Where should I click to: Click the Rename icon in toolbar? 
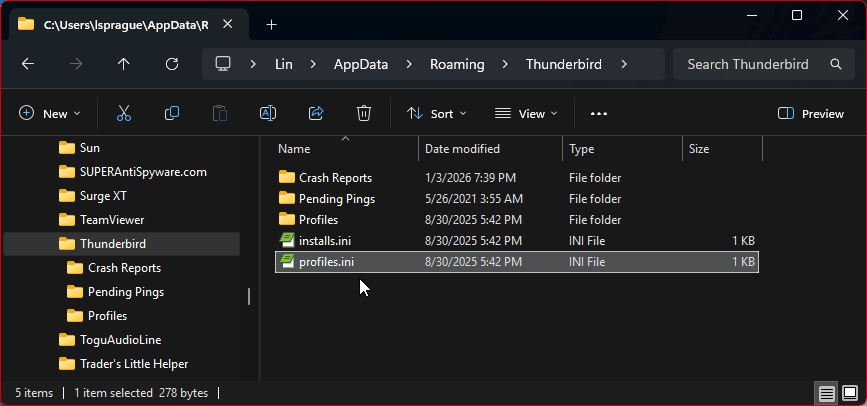(x=268, y=114)
